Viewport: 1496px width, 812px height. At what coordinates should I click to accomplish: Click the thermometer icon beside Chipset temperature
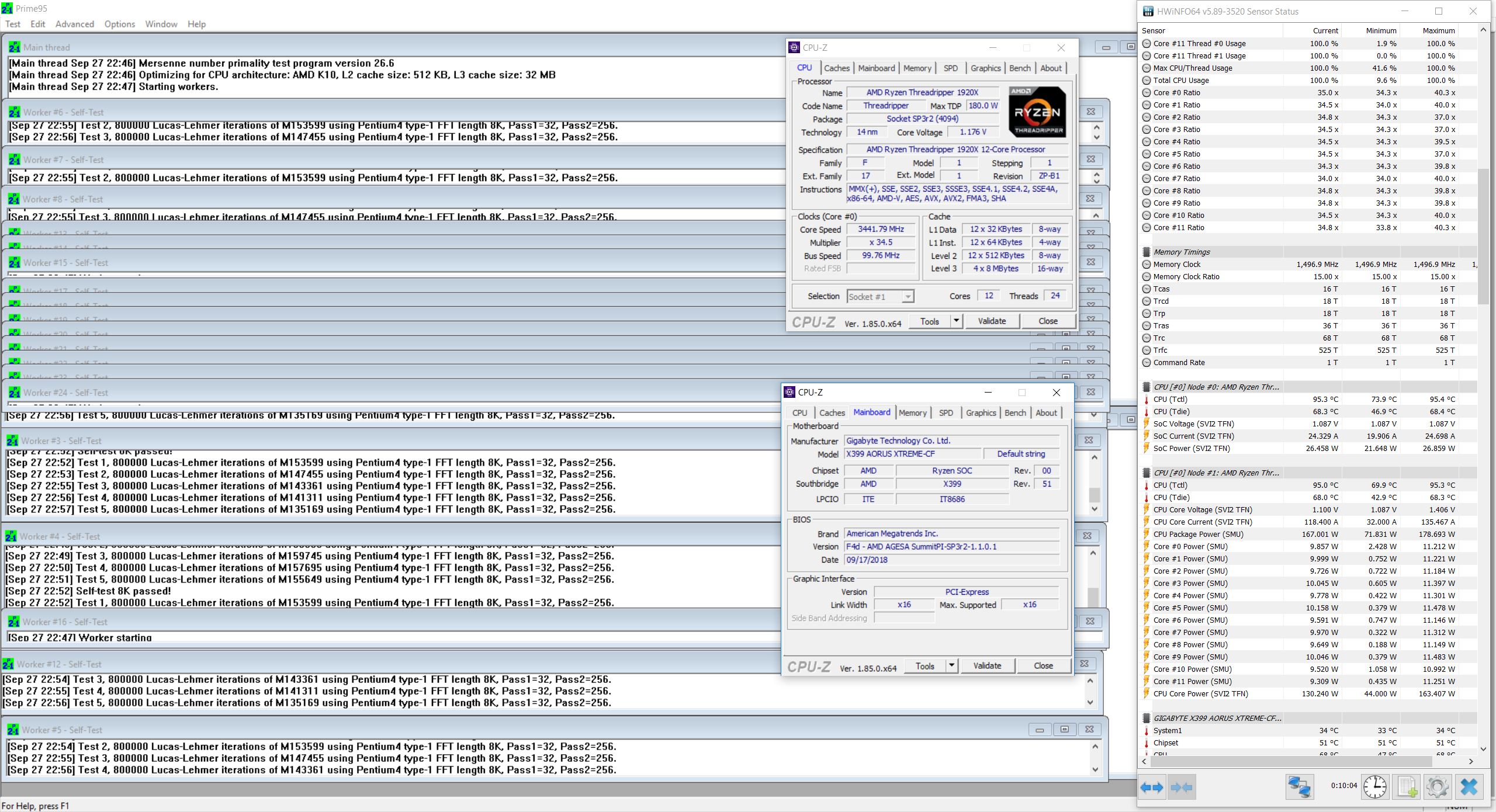pyautogui.click(x=1147, y=743)
